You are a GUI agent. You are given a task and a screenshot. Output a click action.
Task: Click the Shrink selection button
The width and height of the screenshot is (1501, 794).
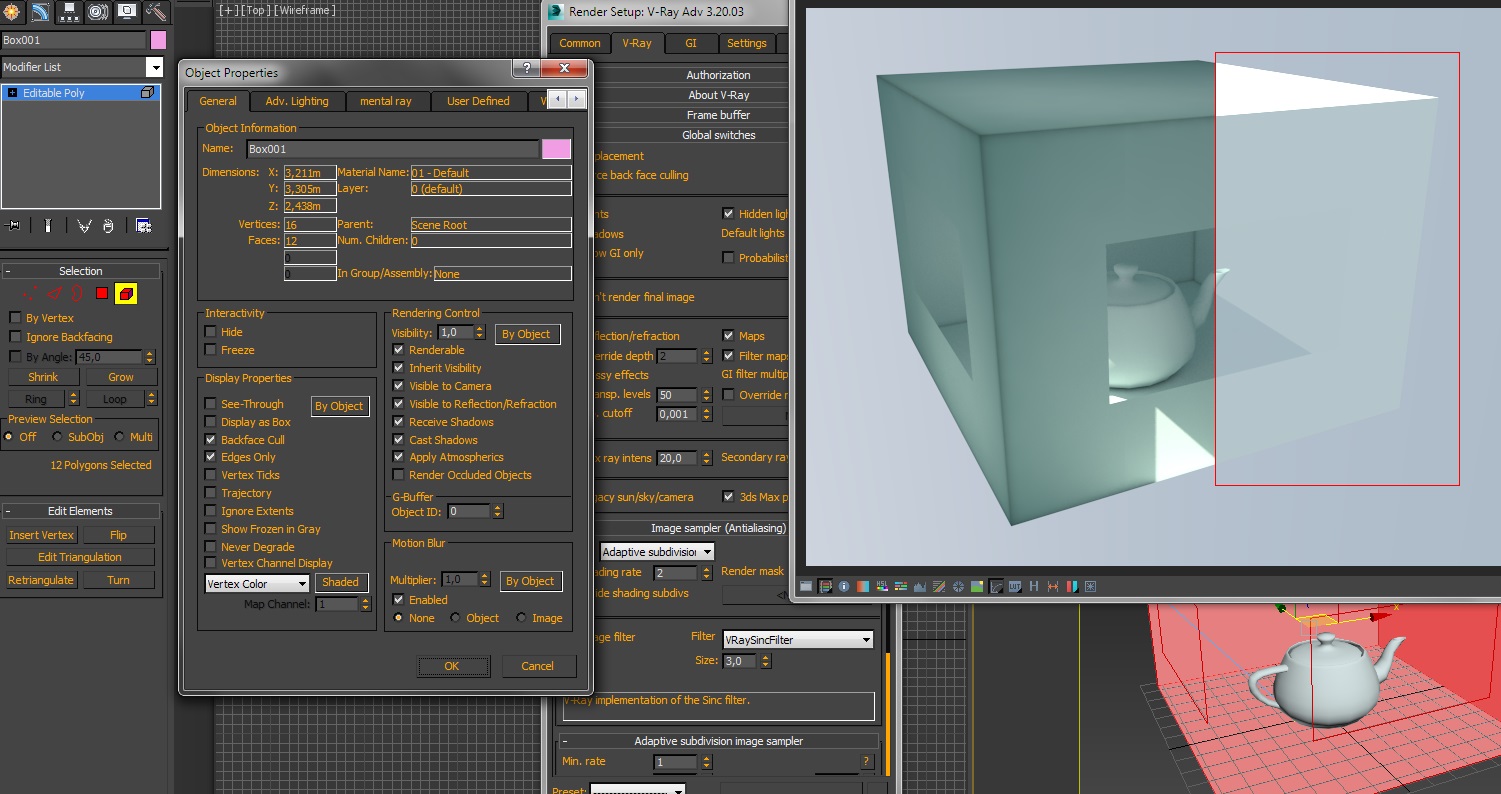43,377
